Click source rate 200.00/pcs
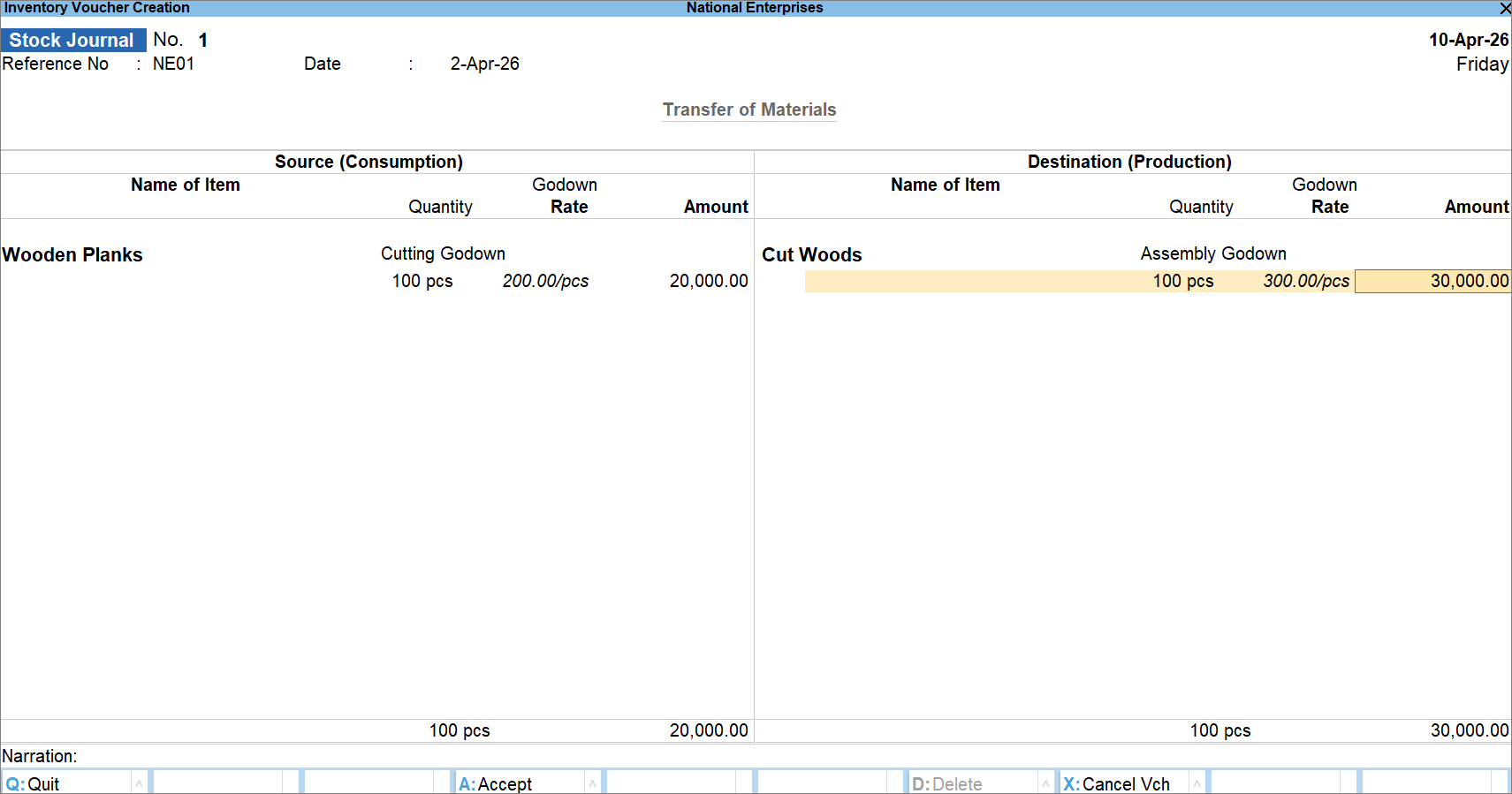 (x=545, y=281)
